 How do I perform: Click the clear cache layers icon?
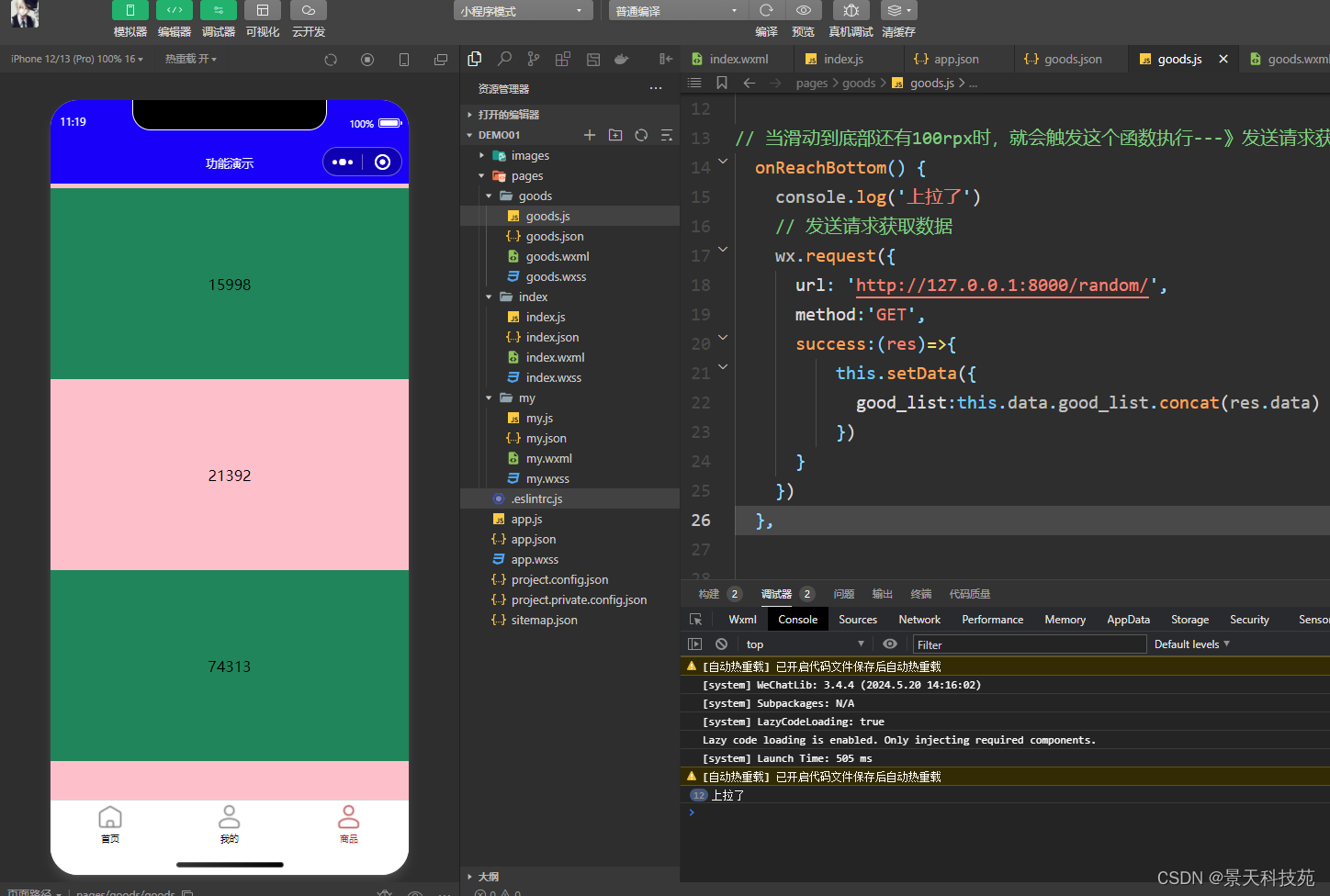click(x=898, y=10)
